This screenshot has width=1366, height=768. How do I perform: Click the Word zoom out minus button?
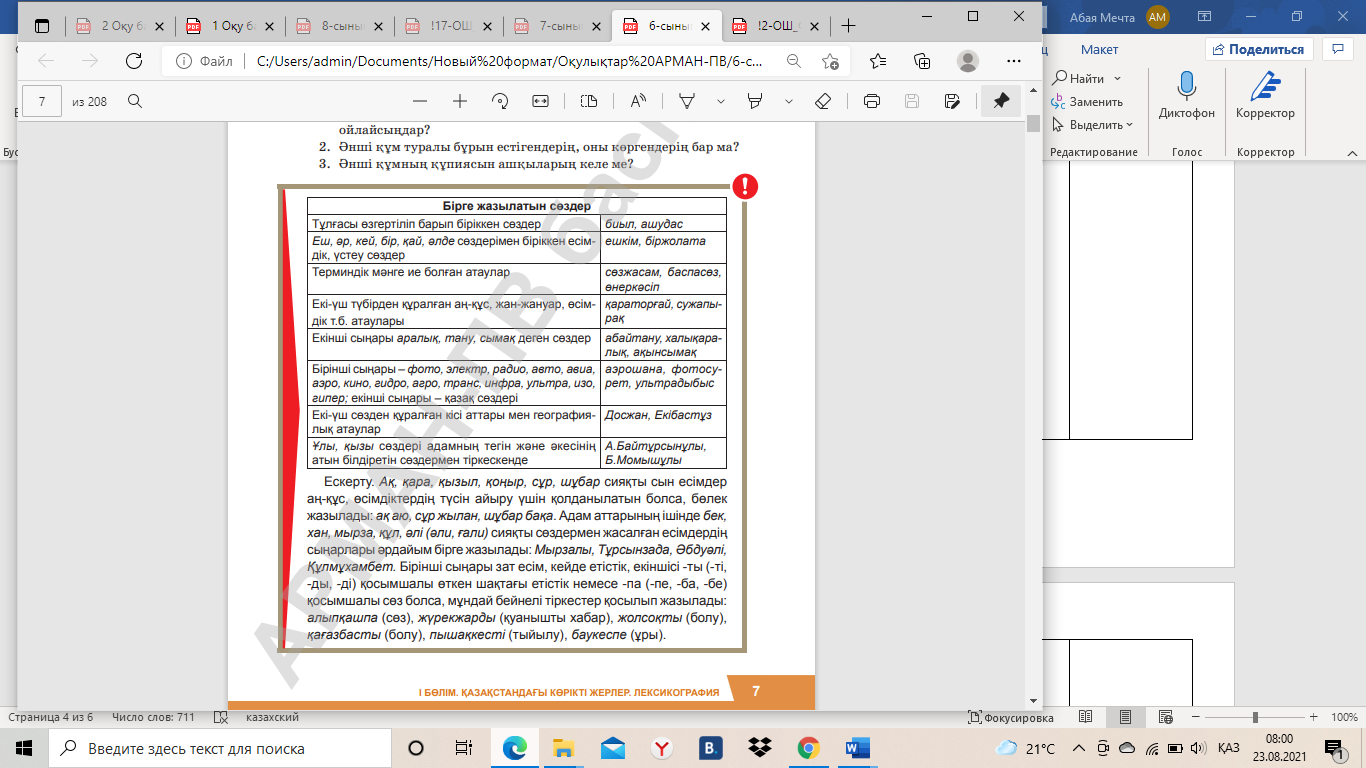click(x=1194, y=718)
